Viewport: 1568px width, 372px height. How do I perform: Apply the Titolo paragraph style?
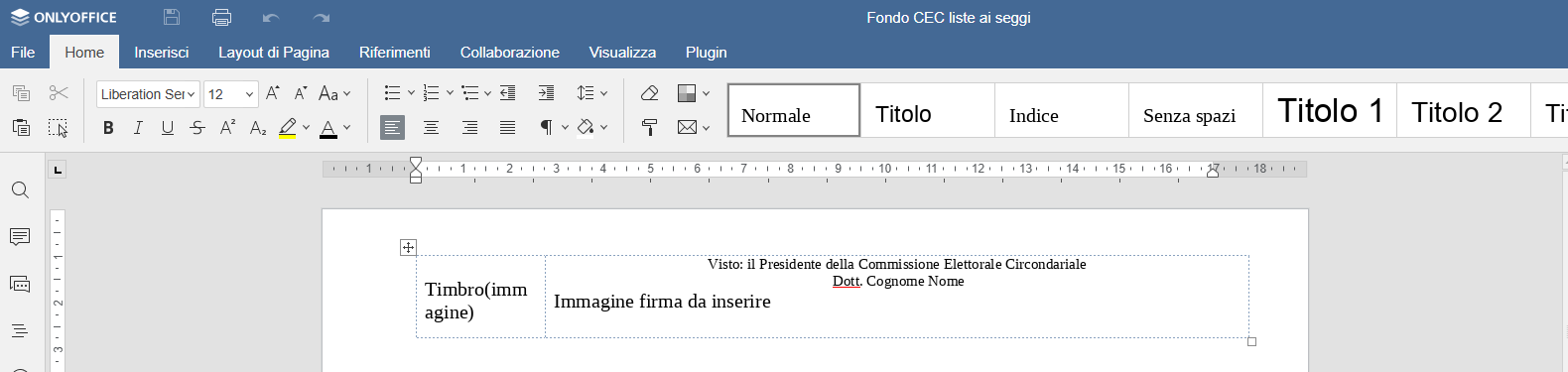(x=928, y=110)
